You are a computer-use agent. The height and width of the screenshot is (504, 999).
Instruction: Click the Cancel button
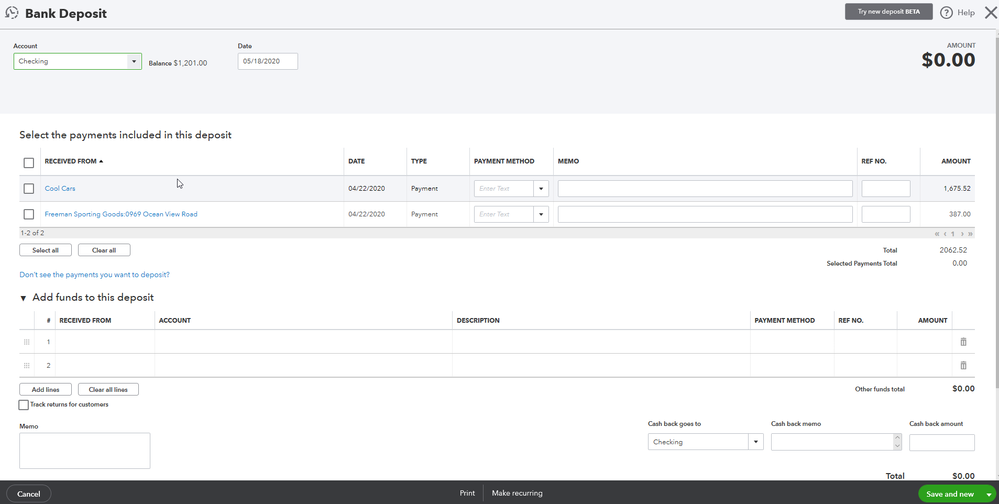(29, 494)
